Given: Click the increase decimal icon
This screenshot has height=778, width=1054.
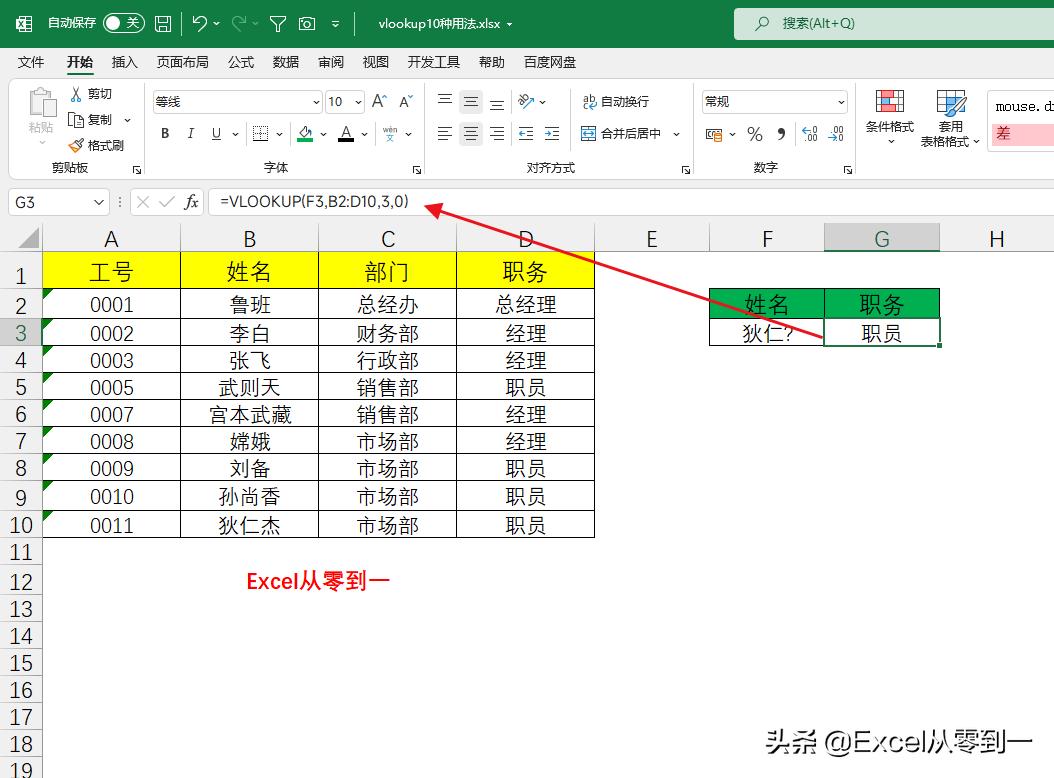Looking at the screenshot, I should [809, 133].
